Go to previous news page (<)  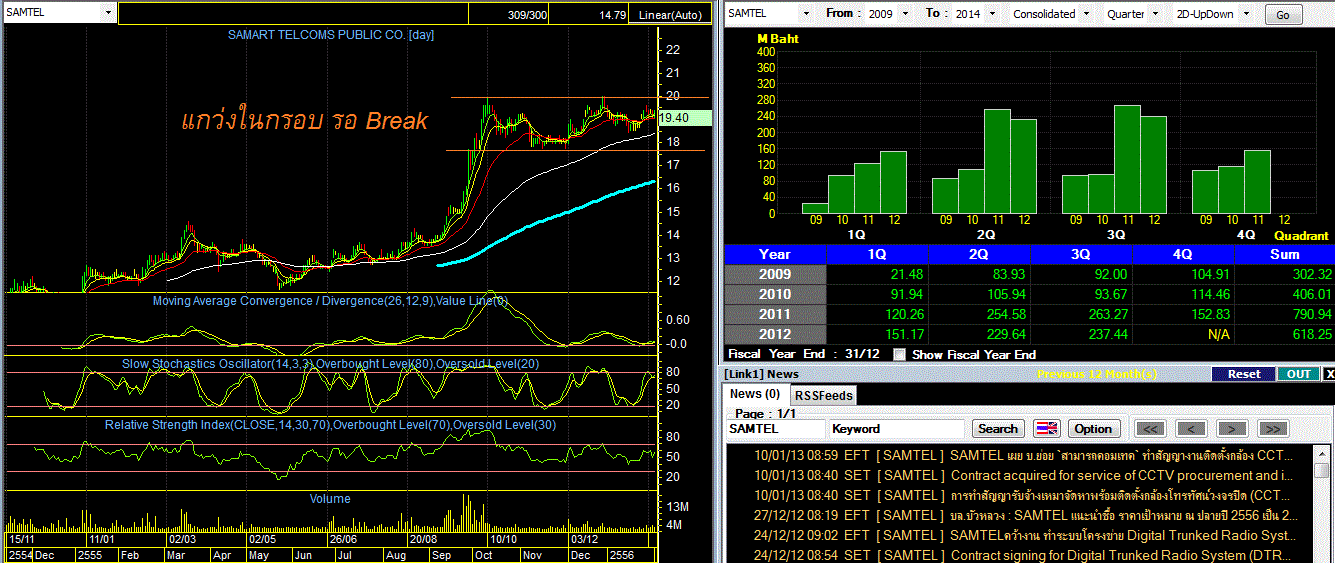1191,428
